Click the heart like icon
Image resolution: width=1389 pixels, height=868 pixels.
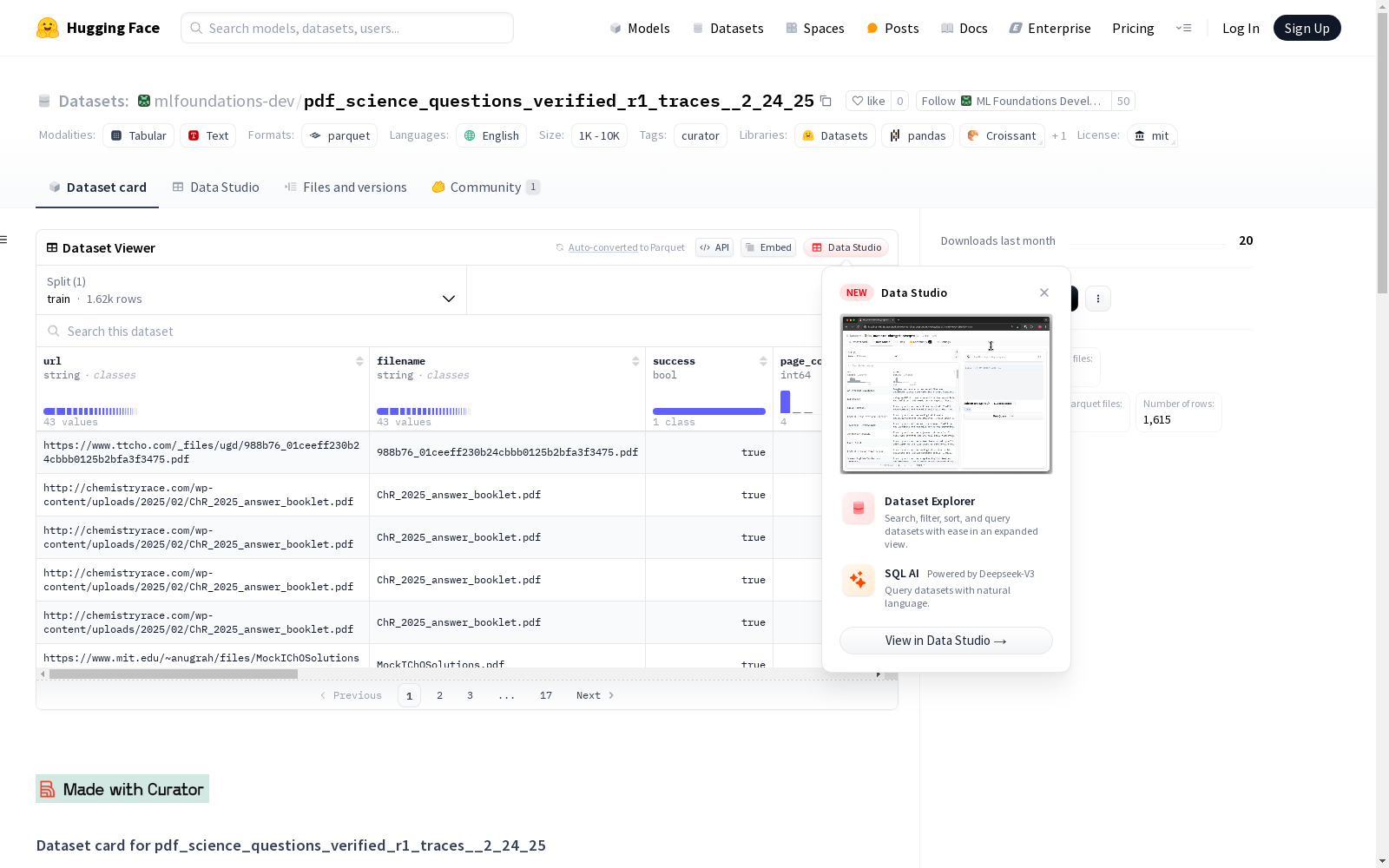858,101
